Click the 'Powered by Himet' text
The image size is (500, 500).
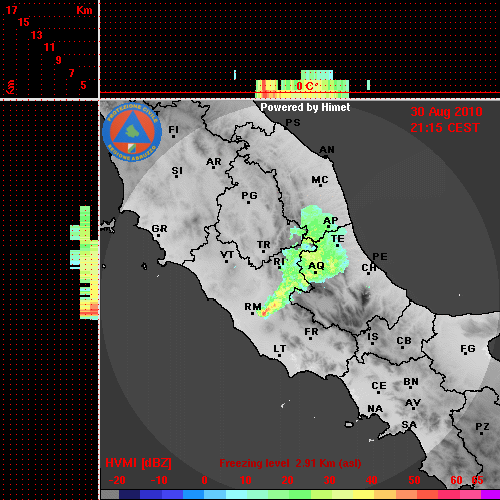(x=305, y=107)
